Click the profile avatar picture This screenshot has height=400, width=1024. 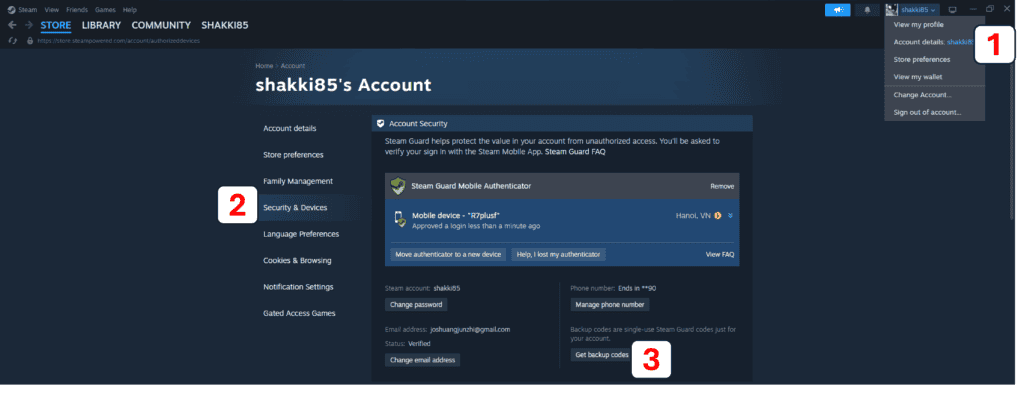(x=891, y=10)
